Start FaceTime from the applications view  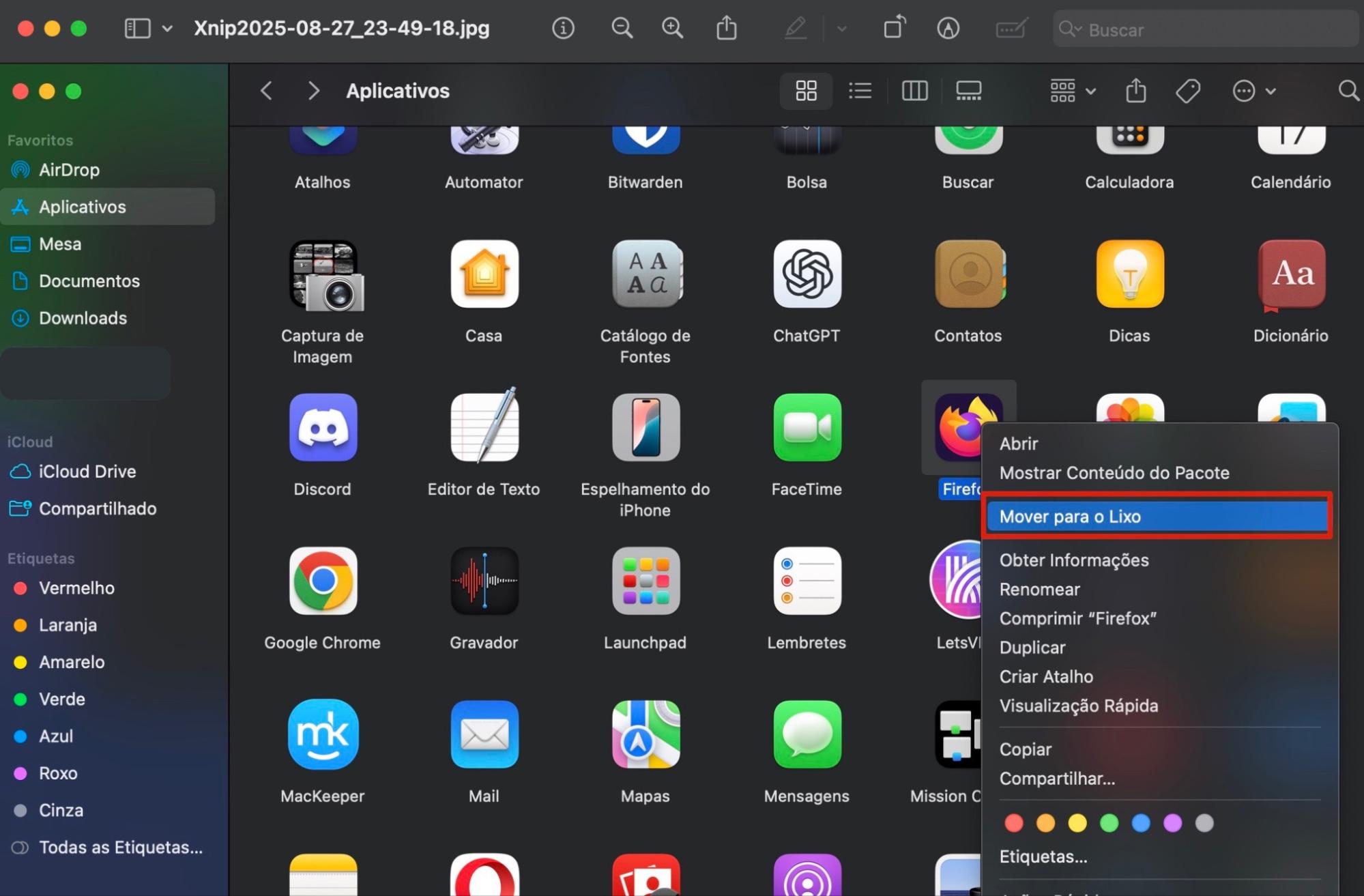(x=807, y=428)
